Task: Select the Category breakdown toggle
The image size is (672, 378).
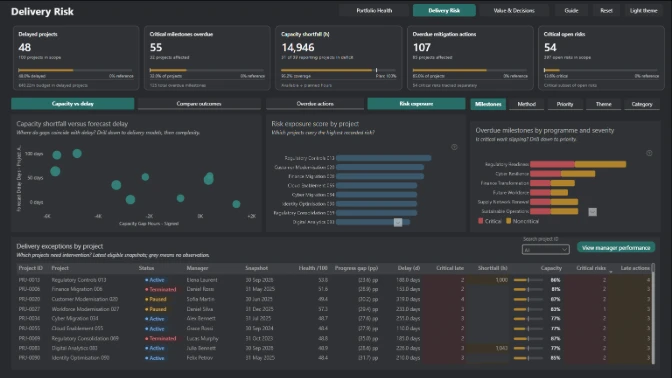Action: click(x=642, y=104)
